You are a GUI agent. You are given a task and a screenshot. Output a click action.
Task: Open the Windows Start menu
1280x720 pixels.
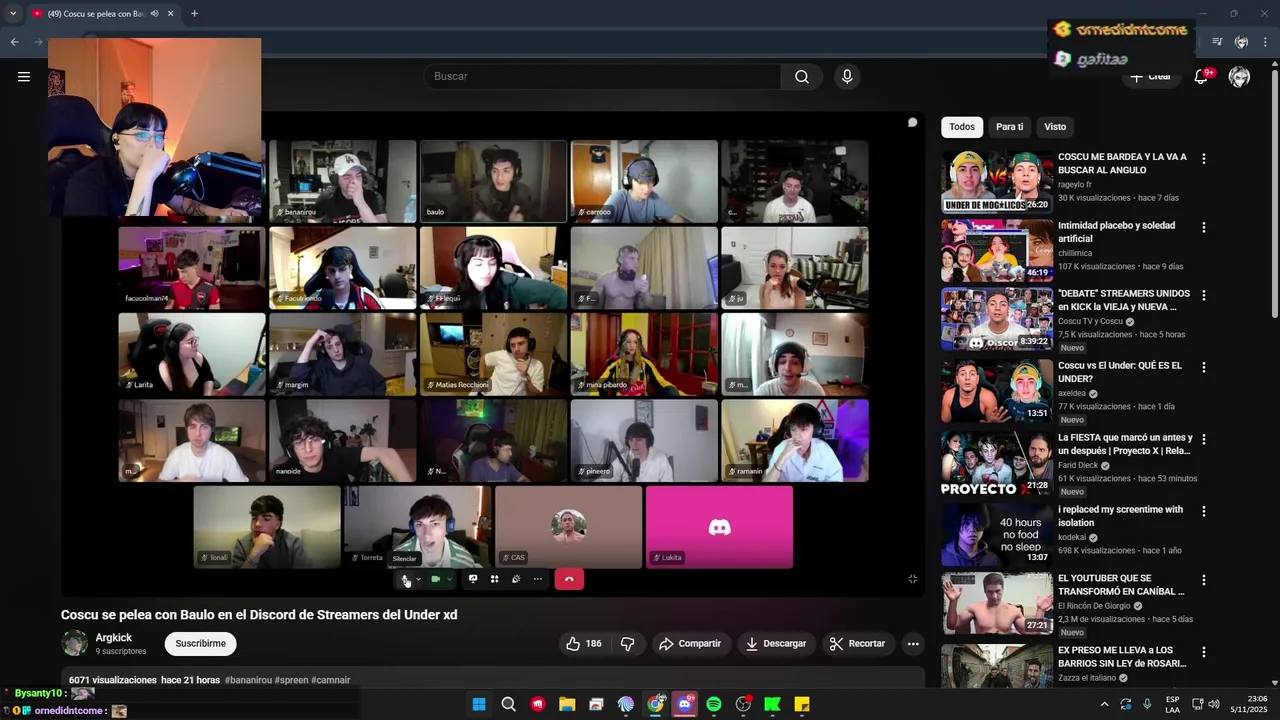tap(479, 704)
